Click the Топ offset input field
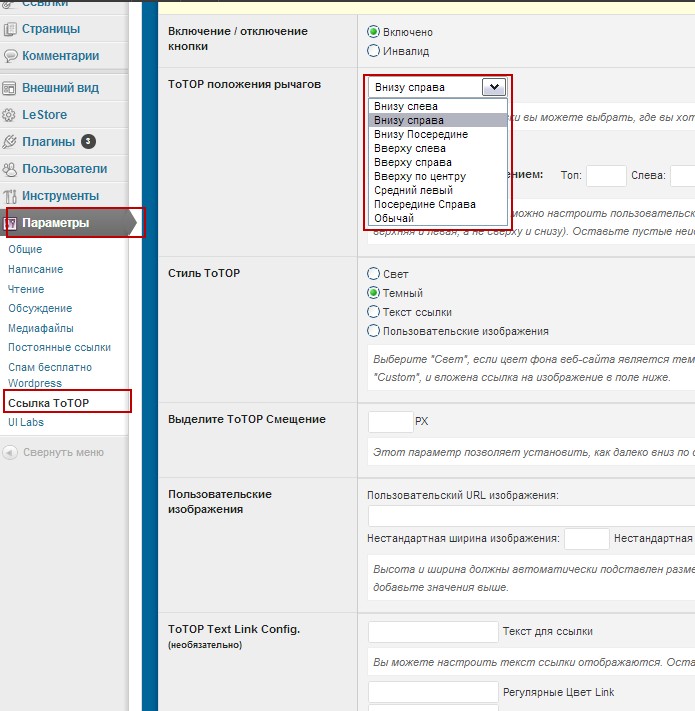 click(606, 176)
